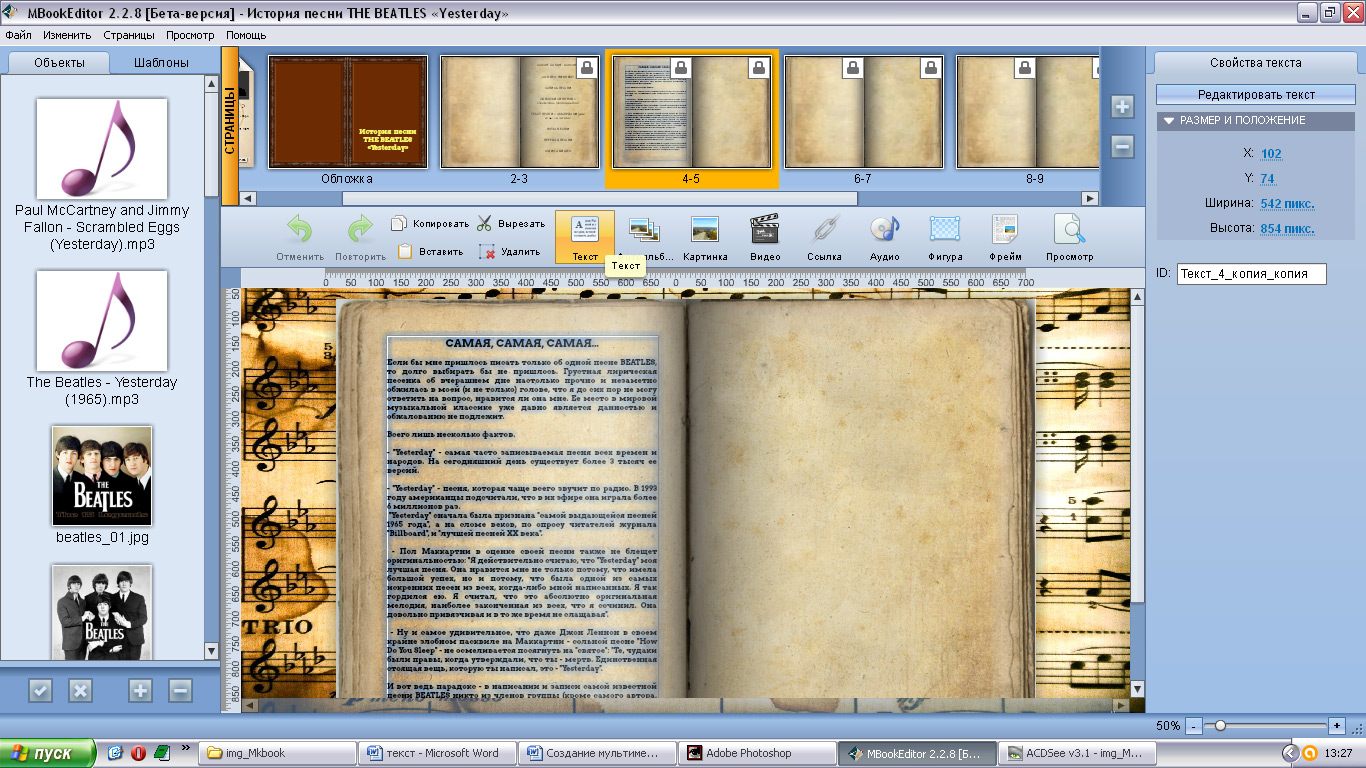Click zoom out minus button

pyautogui.click(x=1193, y=725)
